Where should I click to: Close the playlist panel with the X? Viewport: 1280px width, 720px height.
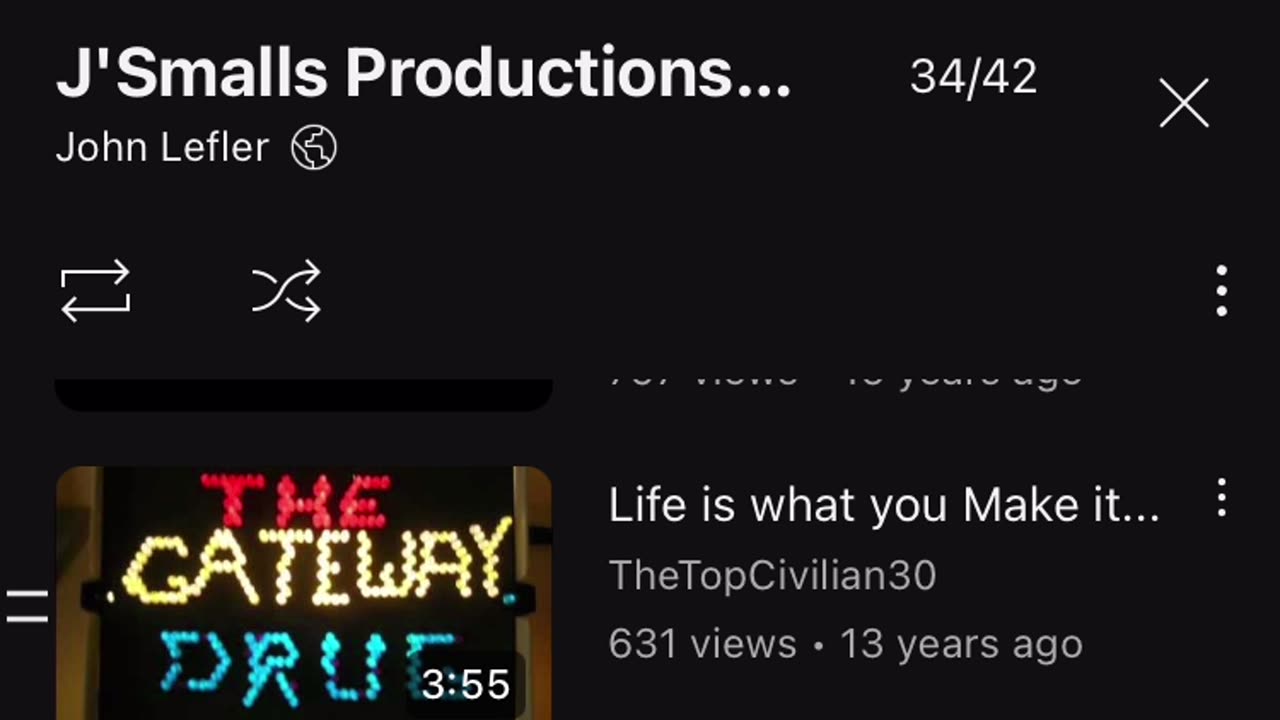(1184, 103)
